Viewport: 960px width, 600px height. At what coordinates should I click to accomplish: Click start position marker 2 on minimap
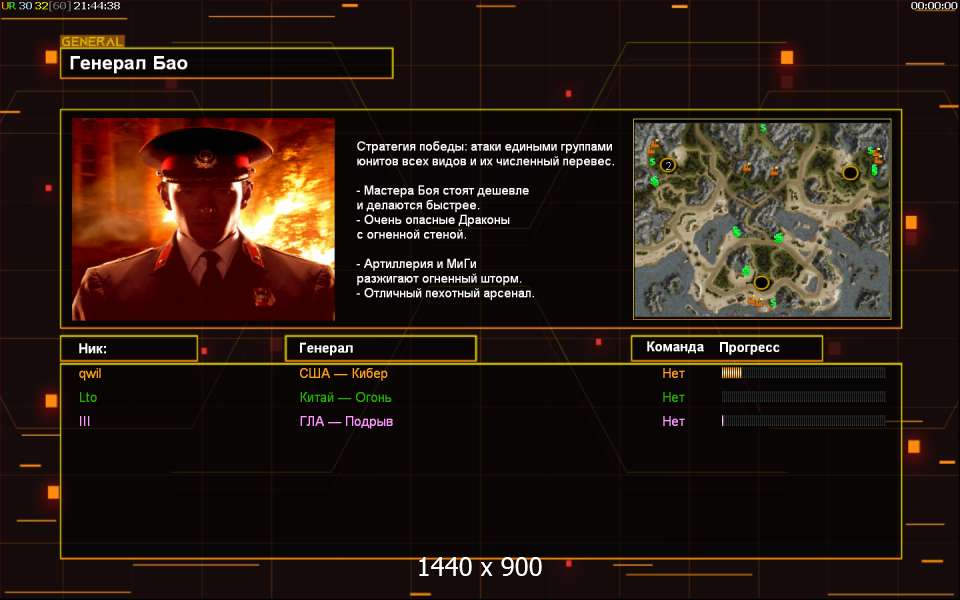tap(668, 165)
